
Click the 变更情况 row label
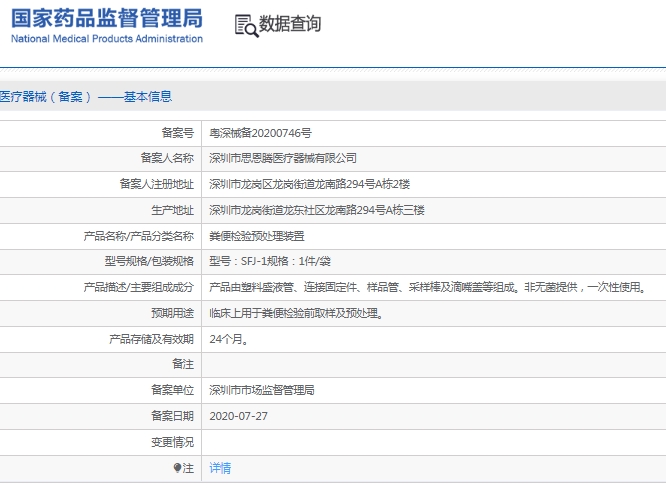(x=172, y=442)
